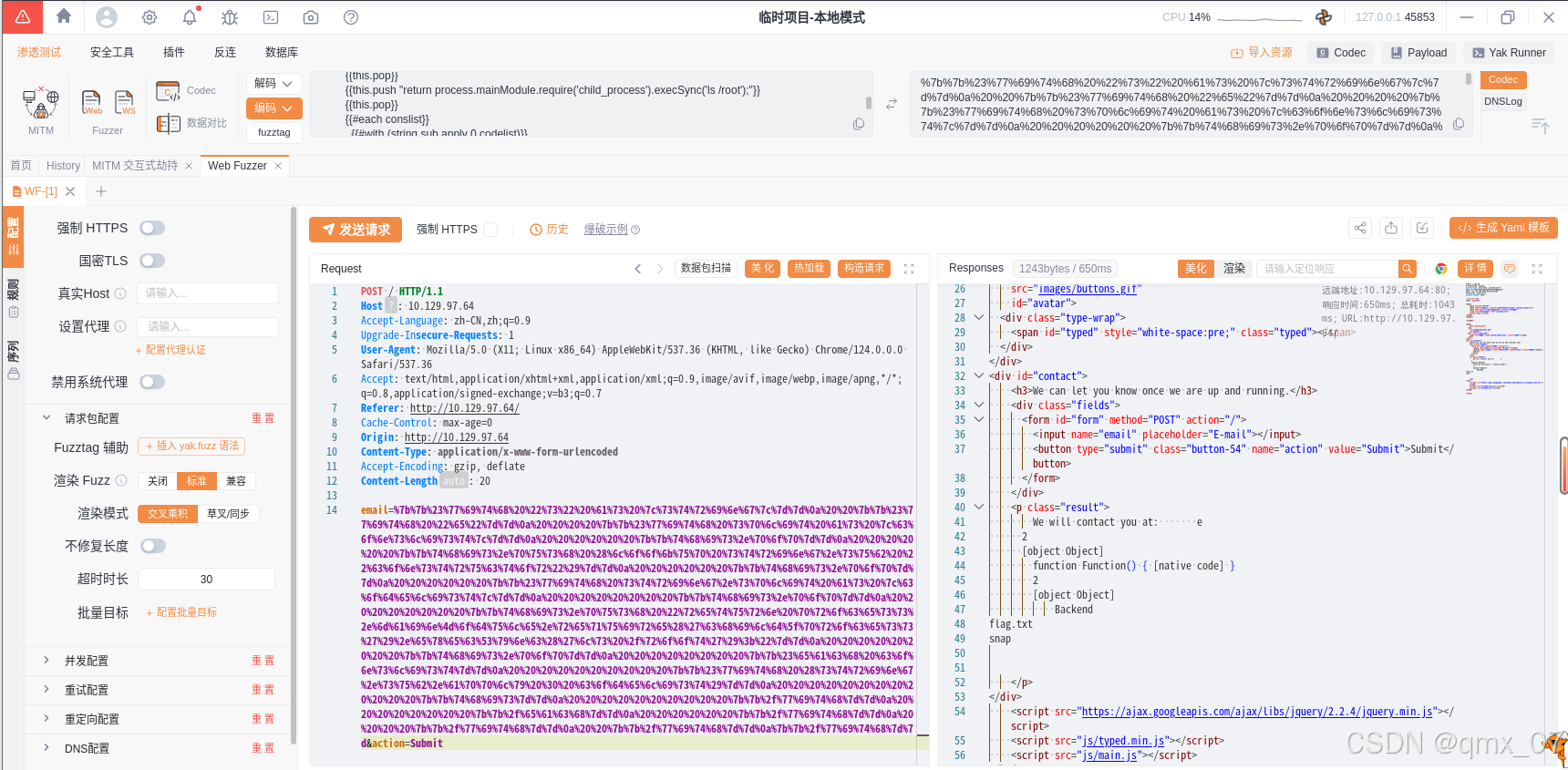This screenshot has width=1568, height=770.
Task: Collapse the type-wrap div fold arrow on line 28
Action: point(979,318)
